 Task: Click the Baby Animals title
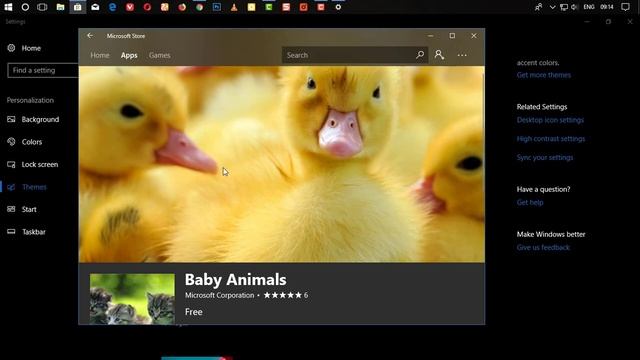pyautogui.click(x=236, y=280)
